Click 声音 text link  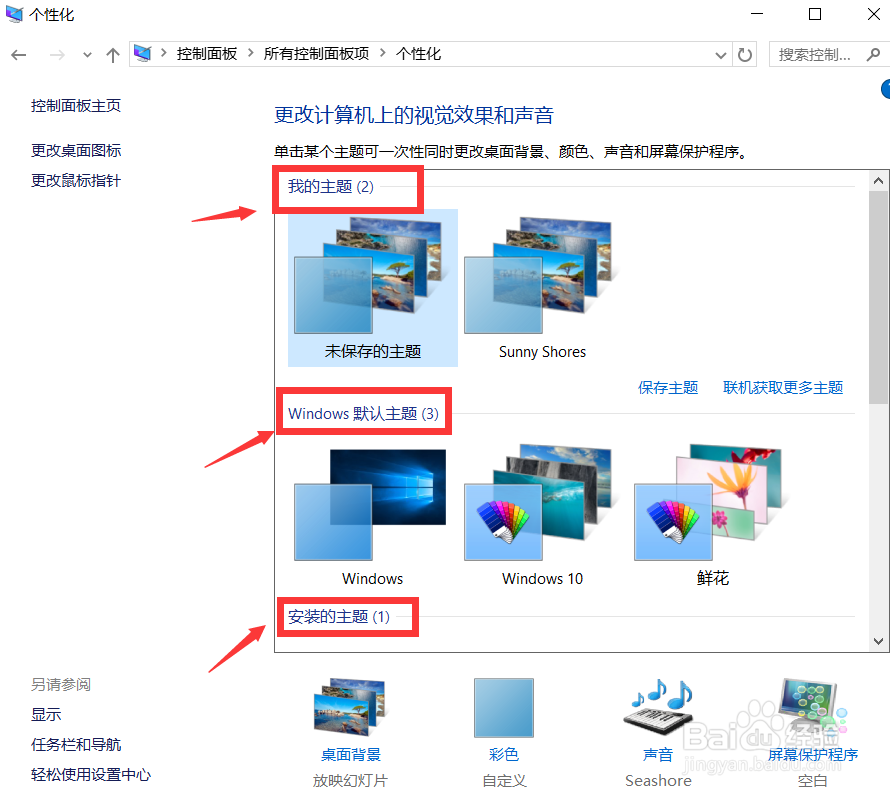coord(658,755)
